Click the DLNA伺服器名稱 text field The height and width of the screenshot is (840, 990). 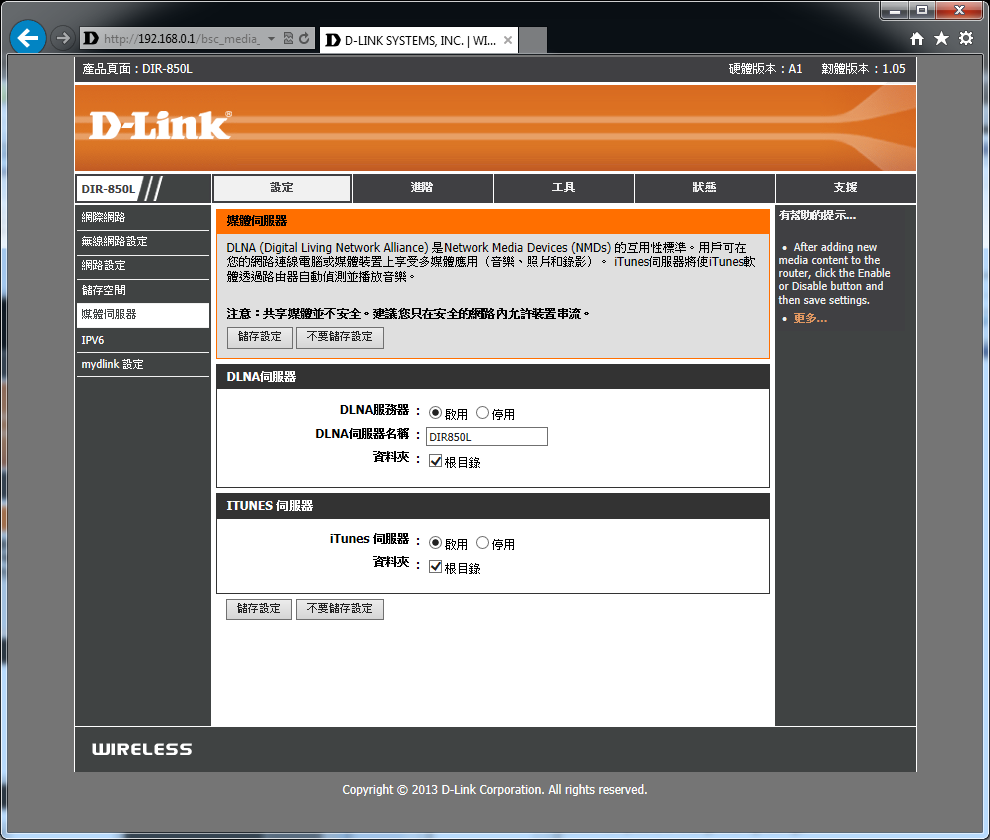[x=487, y=437]
